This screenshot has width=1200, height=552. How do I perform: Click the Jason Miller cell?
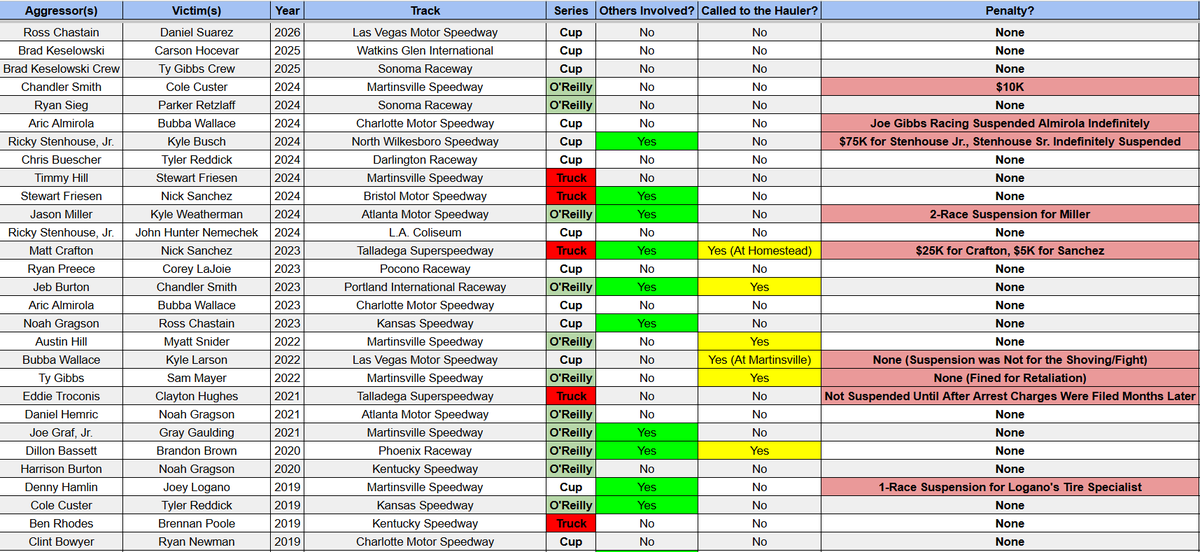point(61,214)
